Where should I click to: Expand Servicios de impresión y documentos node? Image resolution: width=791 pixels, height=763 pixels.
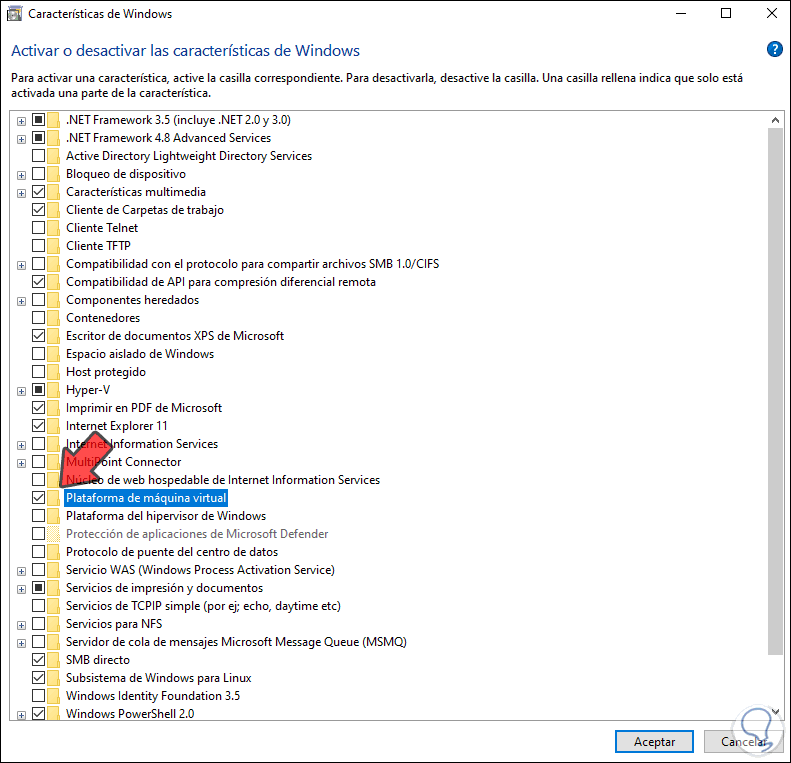[x=21, y=589]
